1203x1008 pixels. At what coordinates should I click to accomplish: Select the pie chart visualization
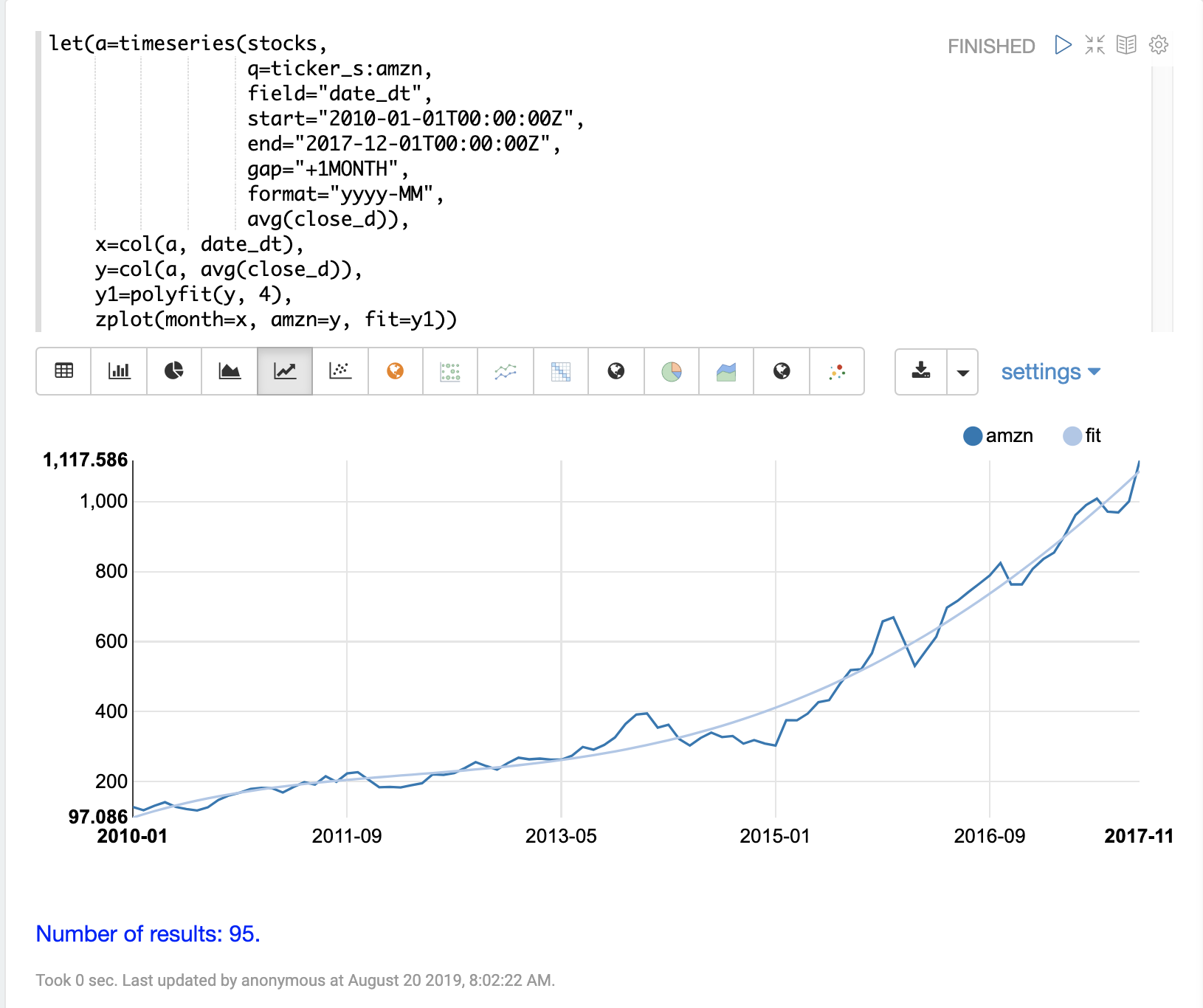(x=174, y=371)
